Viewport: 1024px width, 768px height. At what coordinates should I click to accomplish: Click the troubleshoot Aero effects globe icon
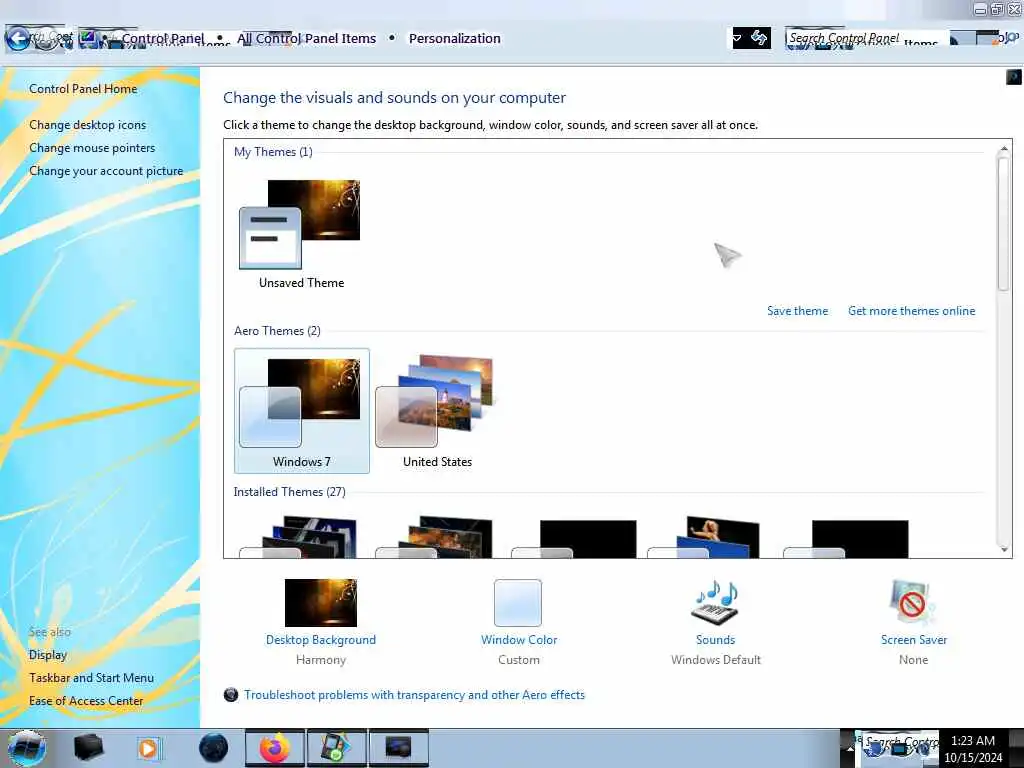point(231,695)
